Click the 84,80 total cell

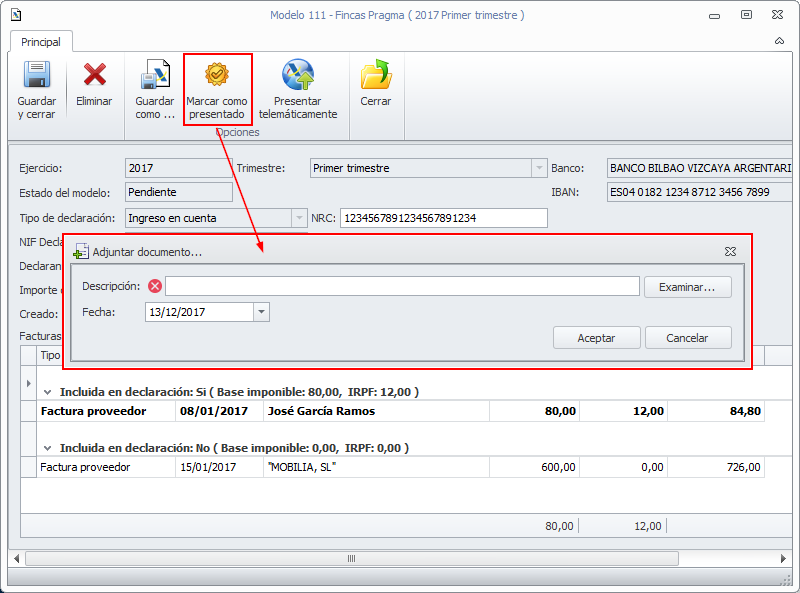(716, 411)
